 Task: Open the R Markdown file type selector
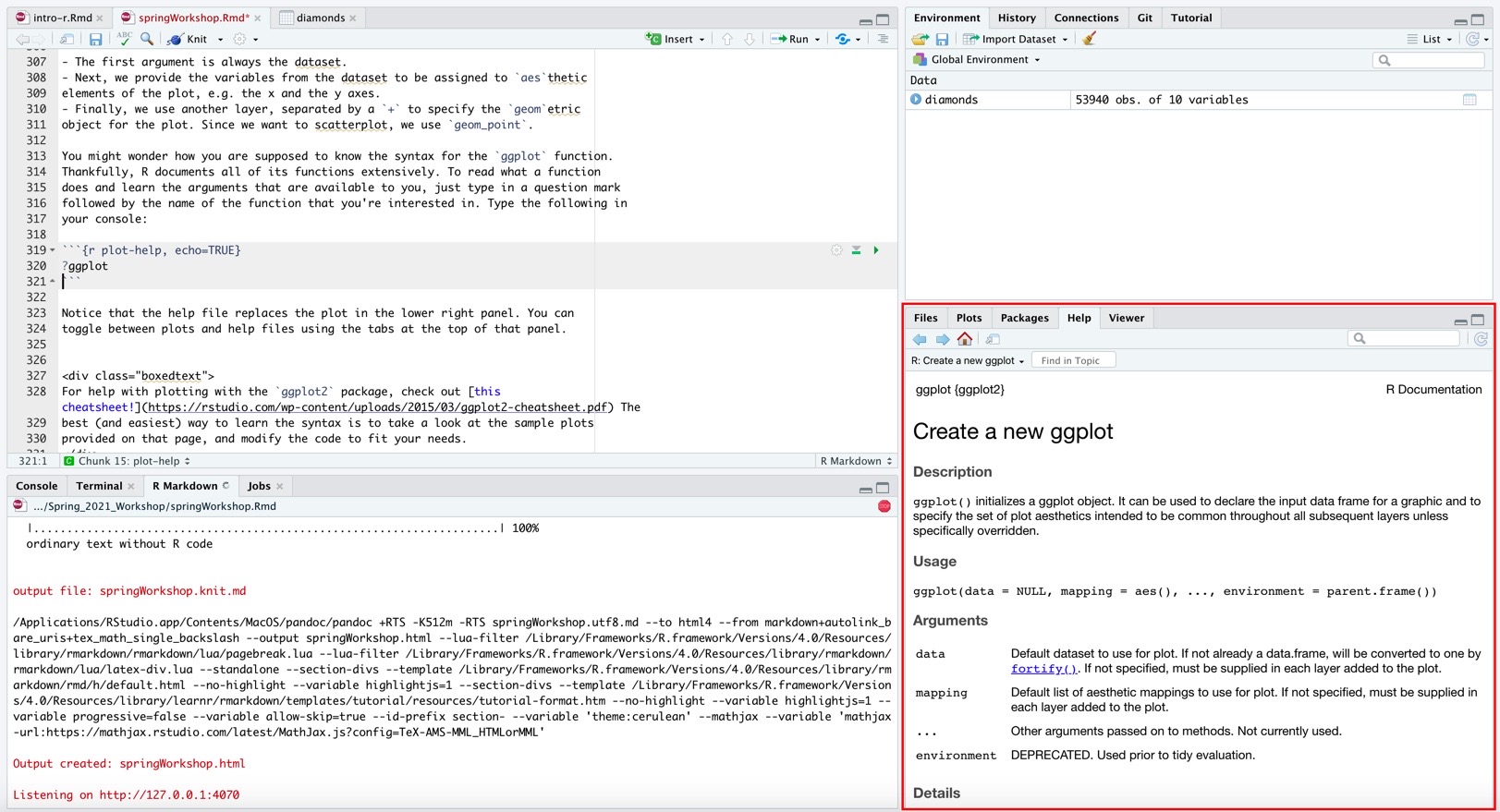pyautogui.click(x=857, y=461)
